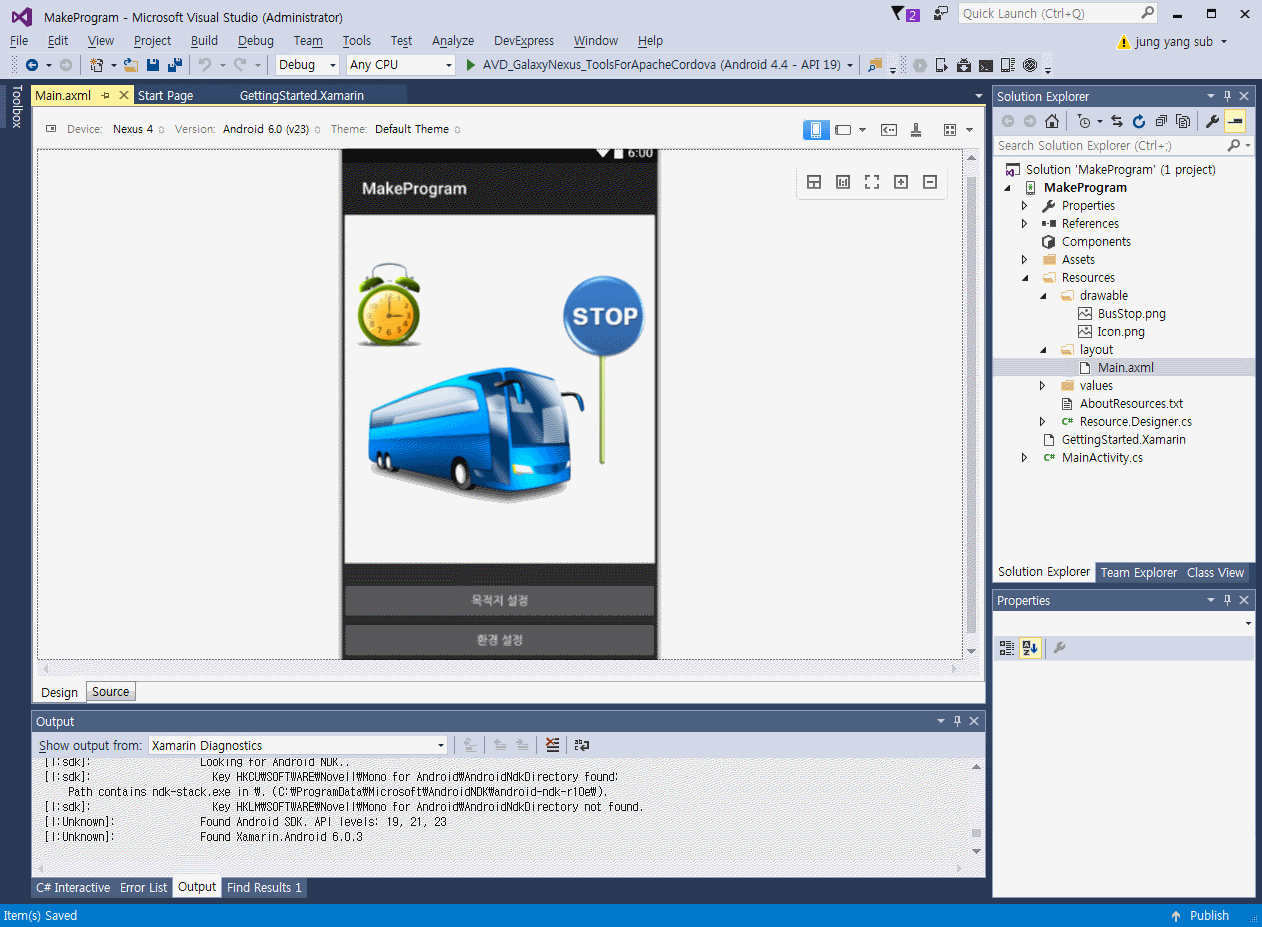The width and height of the screenshot is (1262, 927).
Task: Click the designer vertical scrollbar
Action: click(970, 403)
